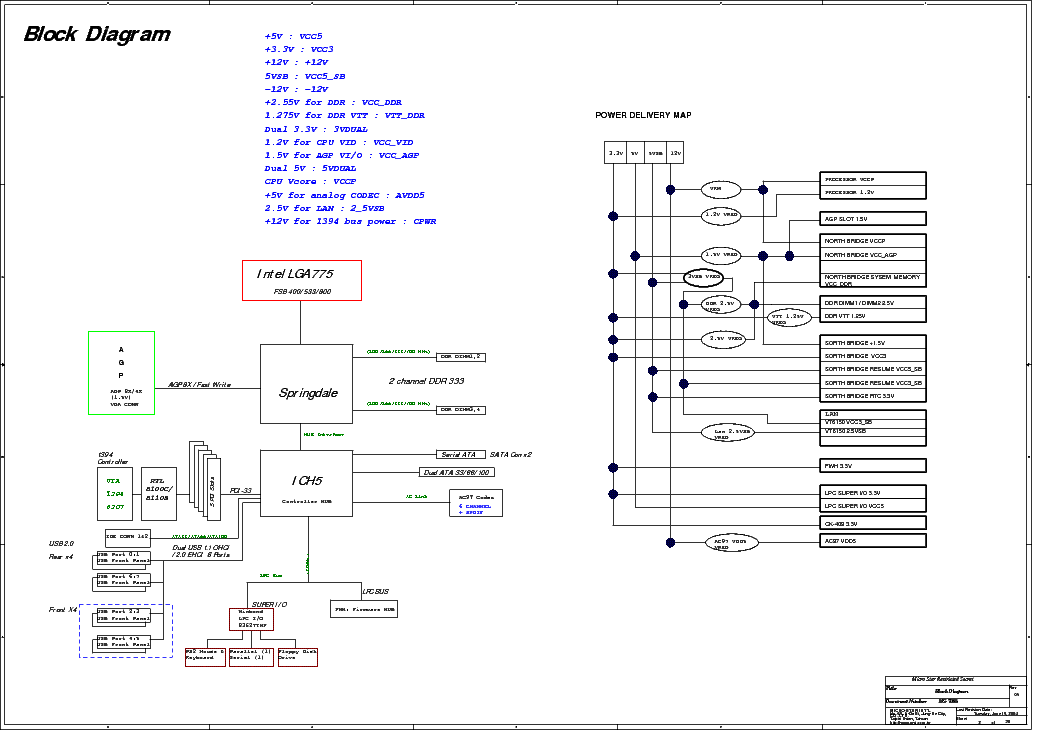Select the "2.5v for LAN" legend line
Image resolution: width=1053 pixels, height=744 pixels.
(x=324, y=208)
